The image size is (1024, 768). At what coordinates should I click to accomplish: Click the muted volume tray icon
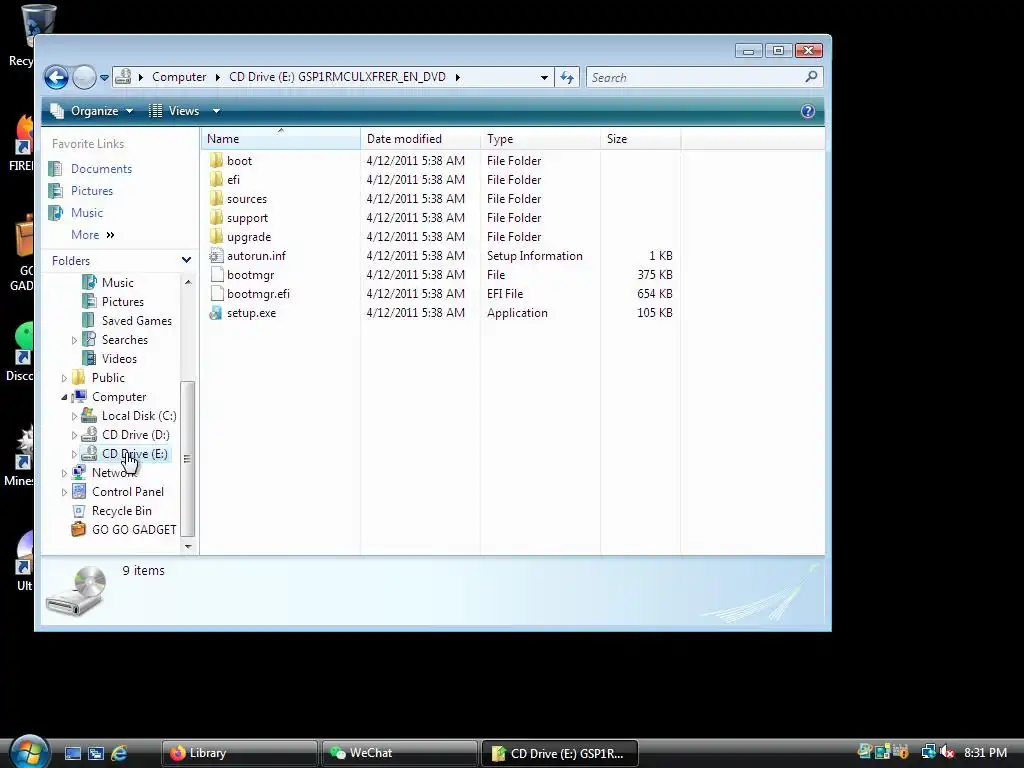[948, 752]
